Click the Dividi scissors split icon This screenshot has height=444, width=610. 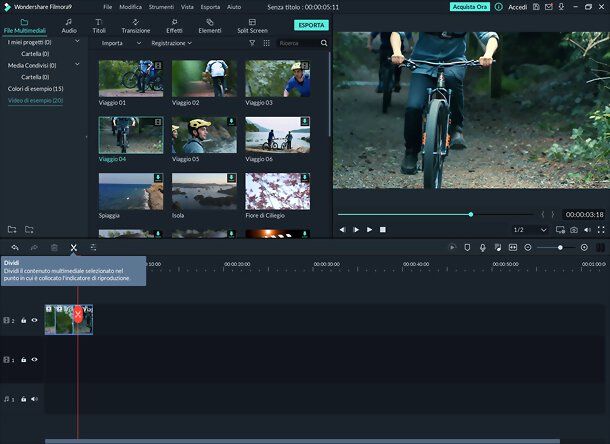click(74, 247)
